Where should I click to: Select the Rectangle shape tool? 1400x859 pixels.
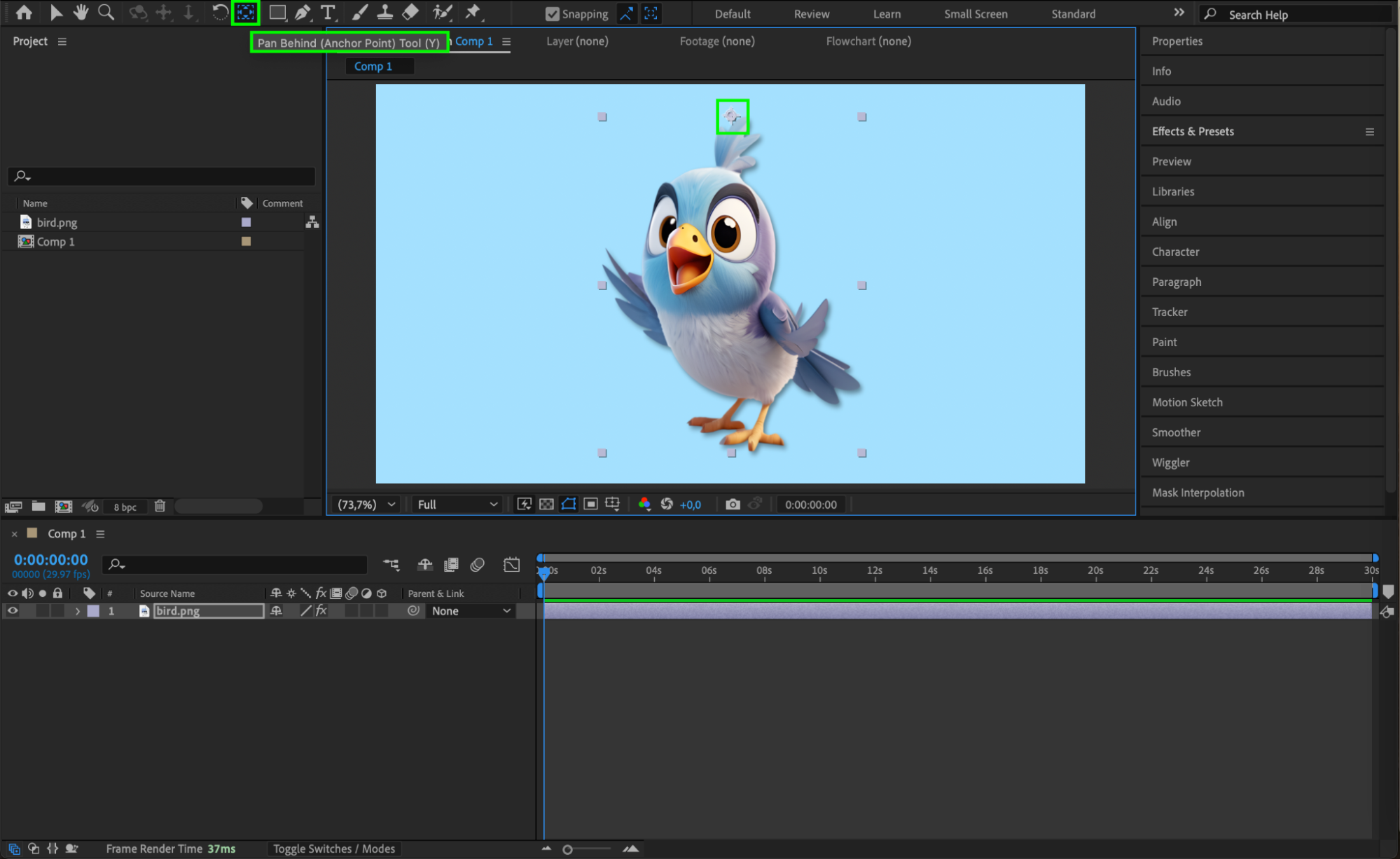coord(277,13)
